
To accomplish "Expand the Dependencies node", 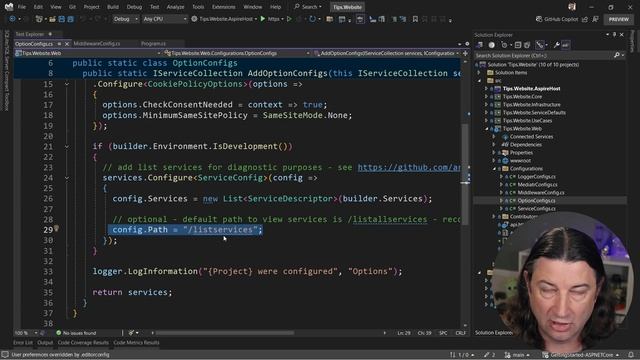I will tap(494, 144).
